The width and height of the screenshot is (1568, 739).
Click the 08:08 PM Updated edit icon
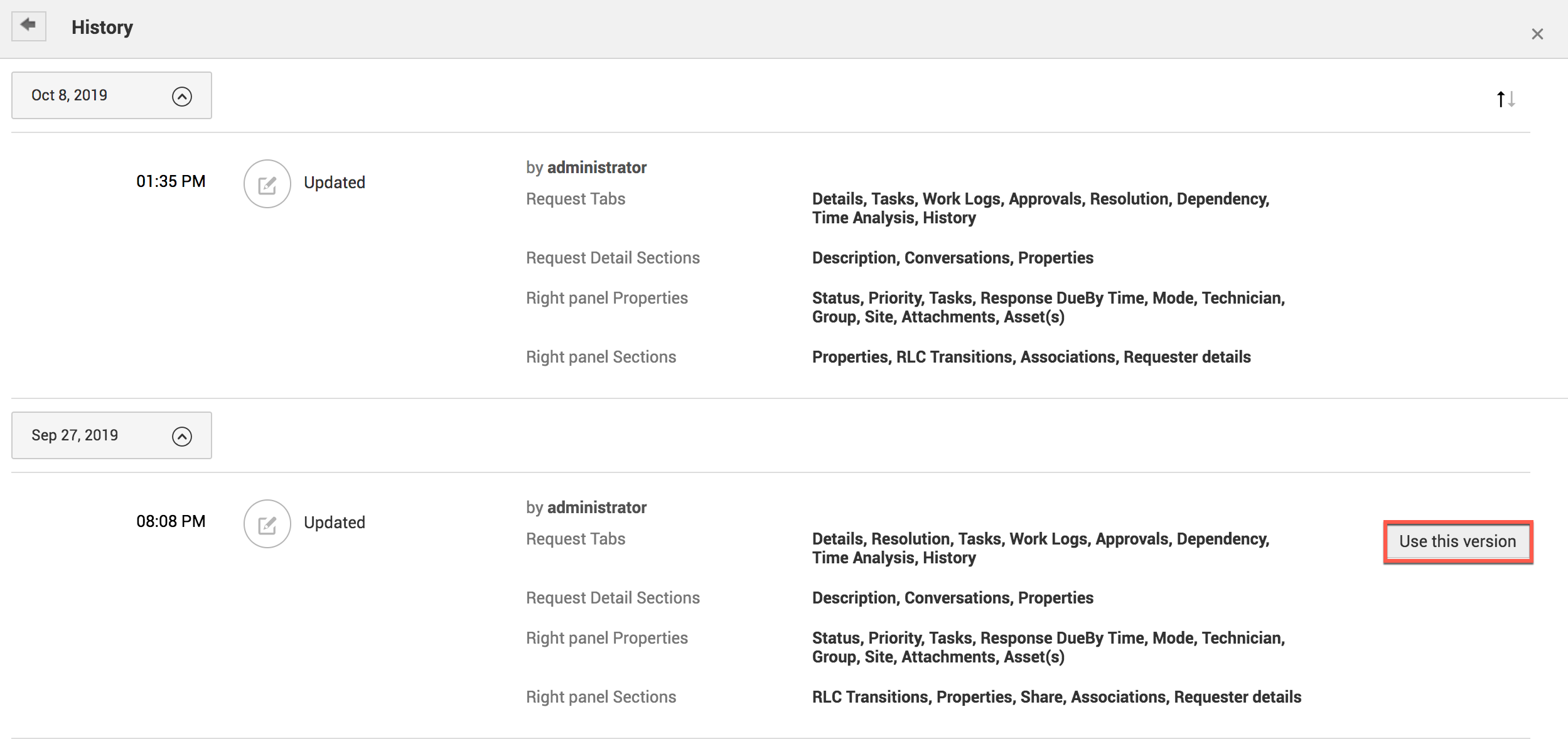point(267,524)
